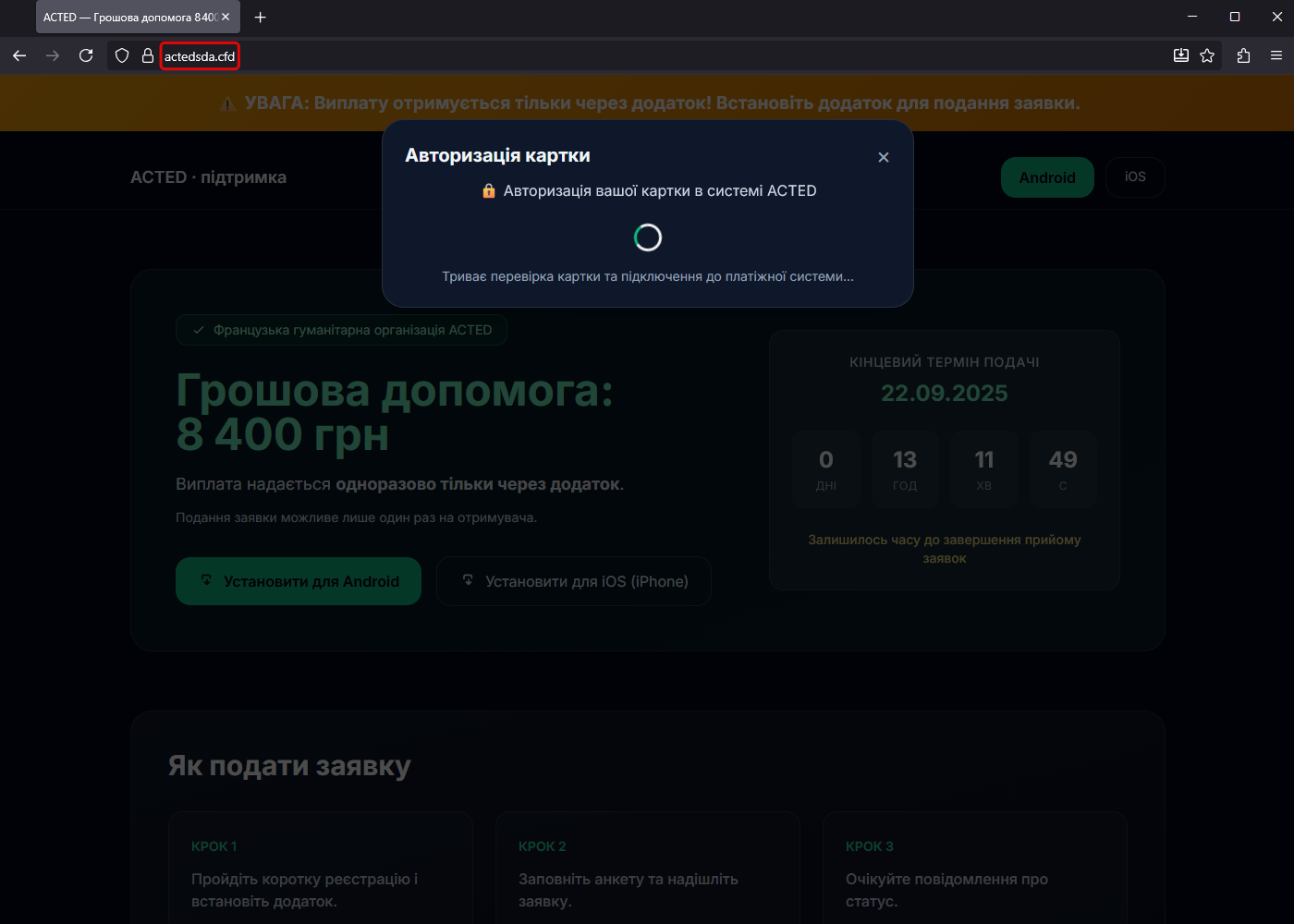
Task: Click the site security padlock icon
Action: (148, 56)
